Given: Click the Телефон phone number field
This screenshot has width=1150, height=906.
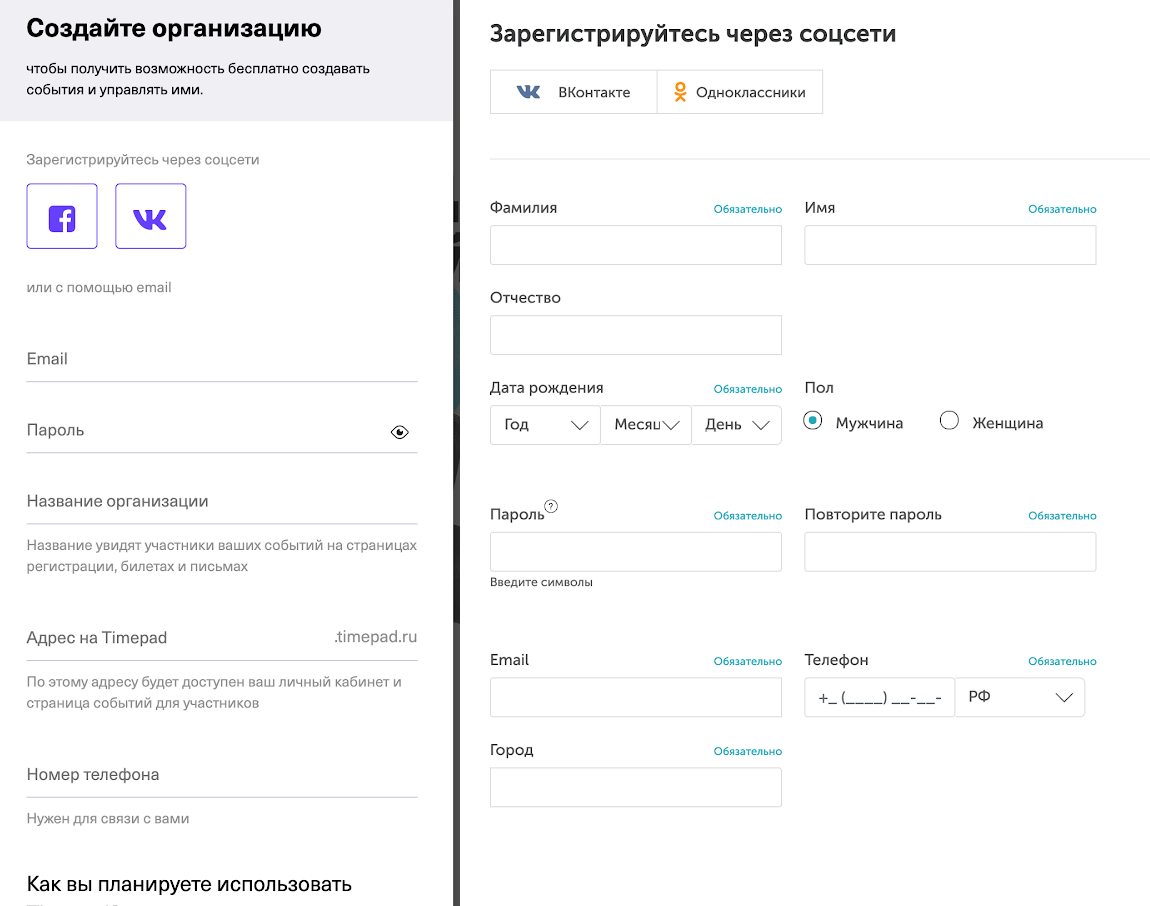Looking at the screenshot, I should click(878, 696).
